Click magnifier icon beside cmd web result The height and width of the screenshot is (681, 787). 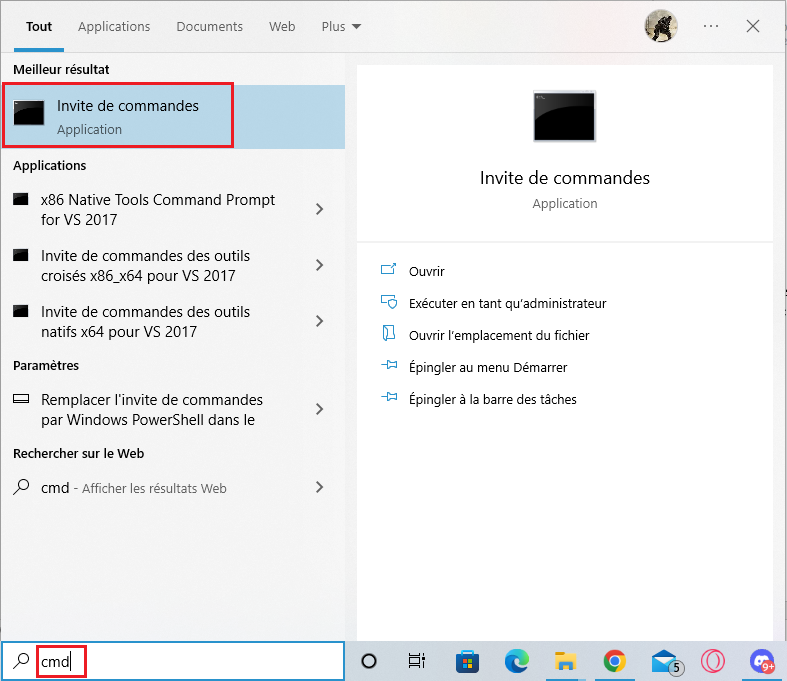21,487
